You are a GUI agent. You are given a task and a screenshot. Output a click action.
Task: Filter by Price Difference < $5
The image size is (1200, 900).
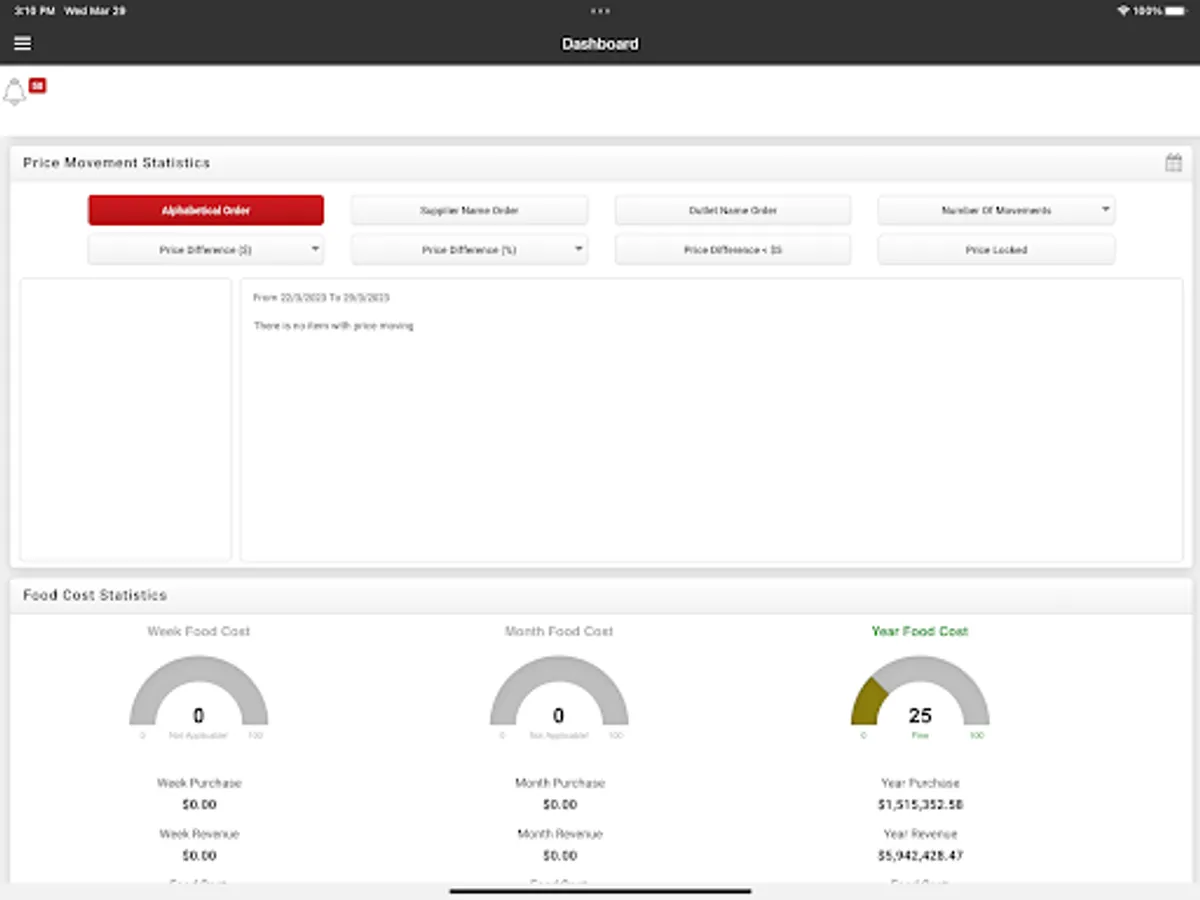[733, 250]
